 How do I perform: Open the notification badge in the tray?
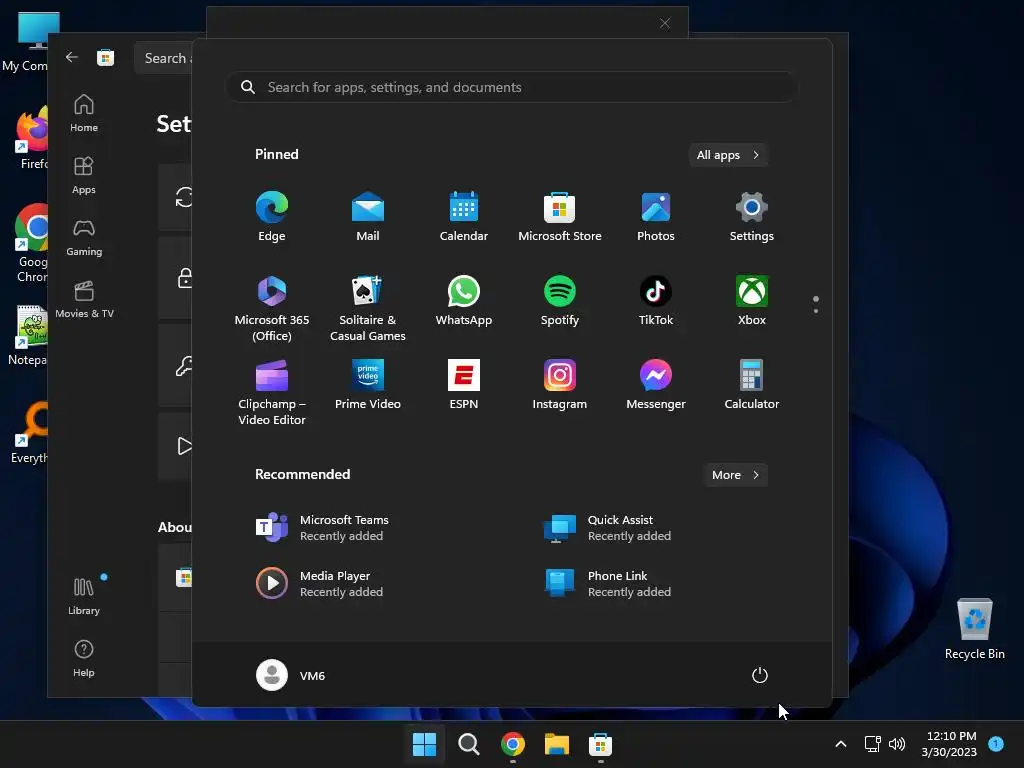point(996,743)
